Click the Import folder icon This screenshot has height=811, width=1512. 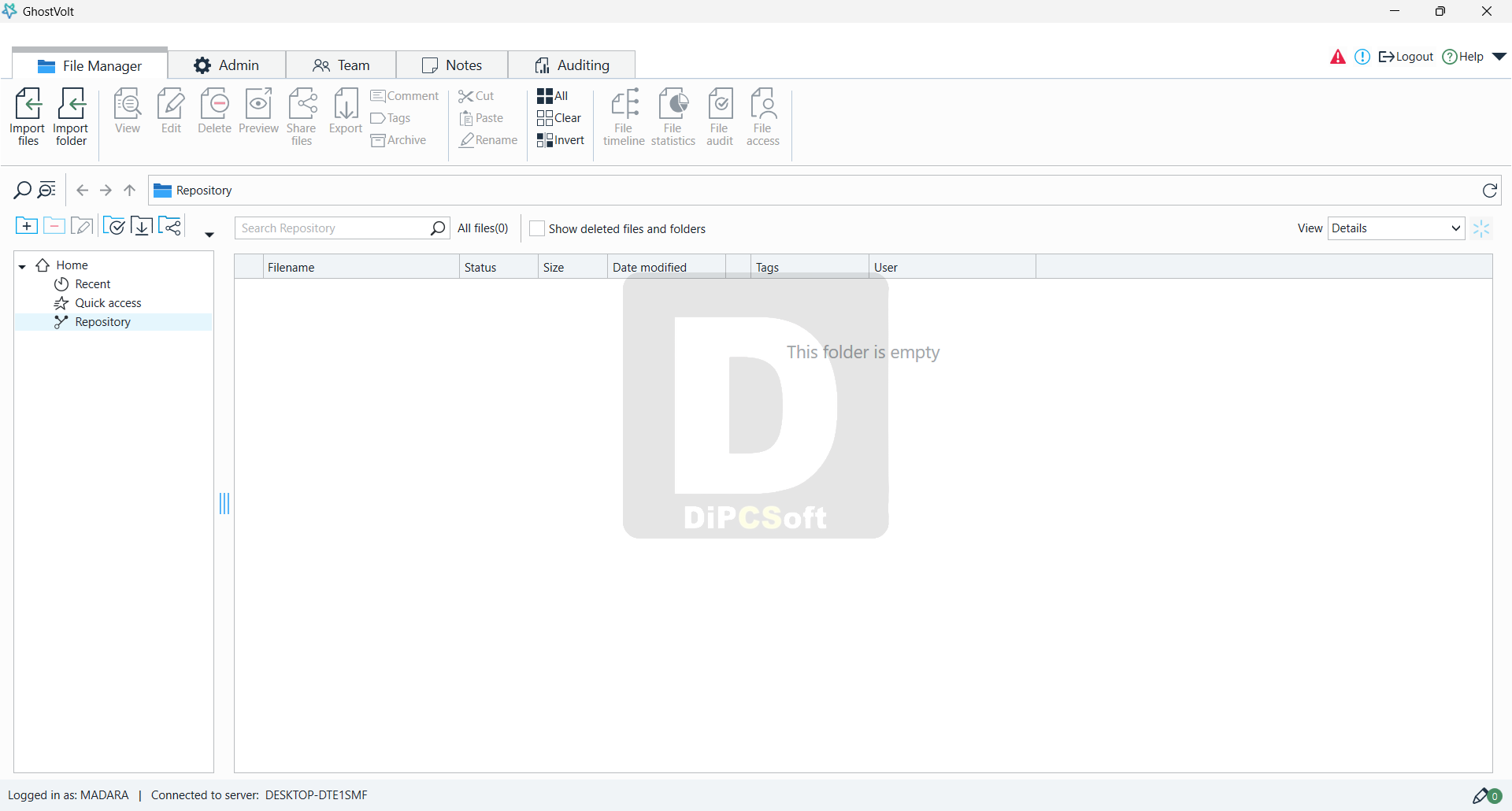(71, 117)
